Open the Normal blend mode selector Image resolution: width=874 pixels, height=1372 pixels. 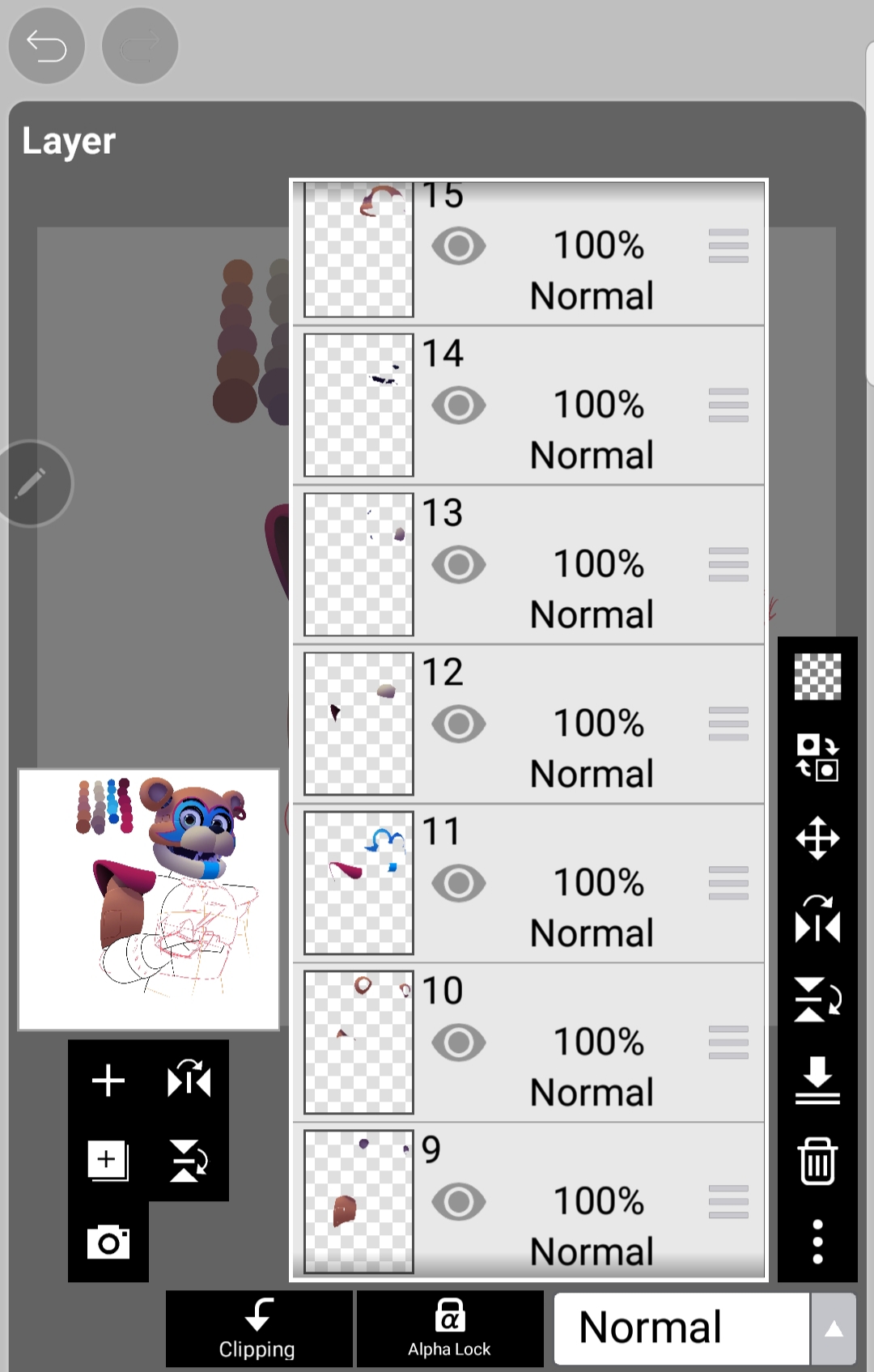681,1329
